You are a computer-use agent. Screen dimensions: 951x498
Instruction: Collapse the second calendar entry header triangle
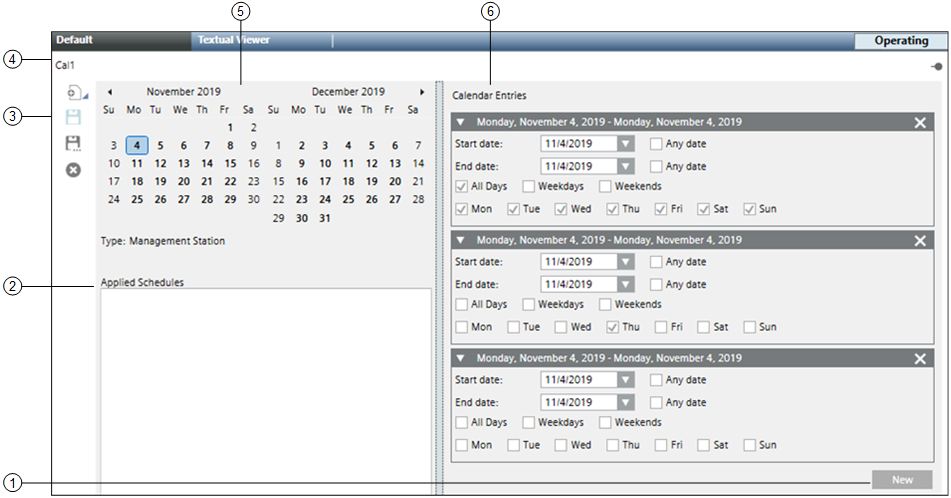(x=461, y=240)
